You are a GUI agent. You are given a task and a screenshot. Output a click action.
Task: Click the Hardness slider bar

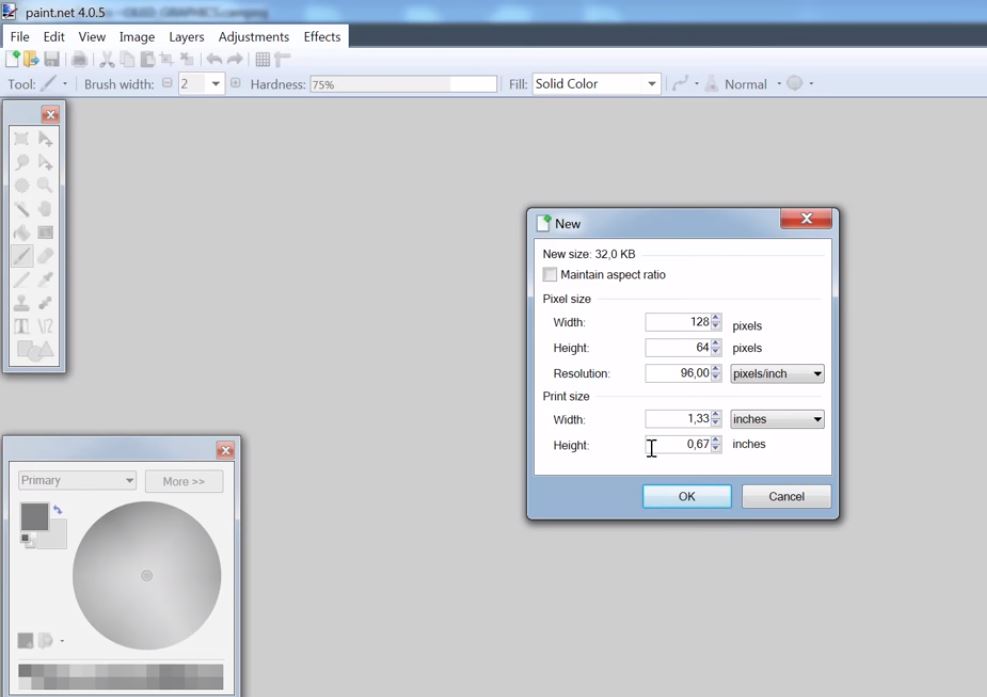coord(403,84)
